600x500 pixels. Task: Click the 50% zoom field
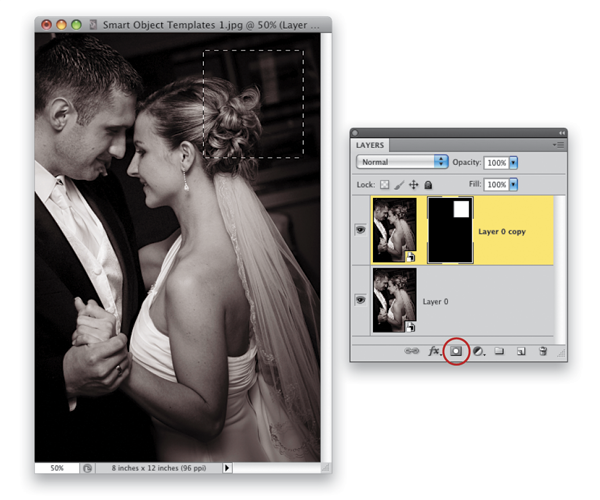click(57, 468)
